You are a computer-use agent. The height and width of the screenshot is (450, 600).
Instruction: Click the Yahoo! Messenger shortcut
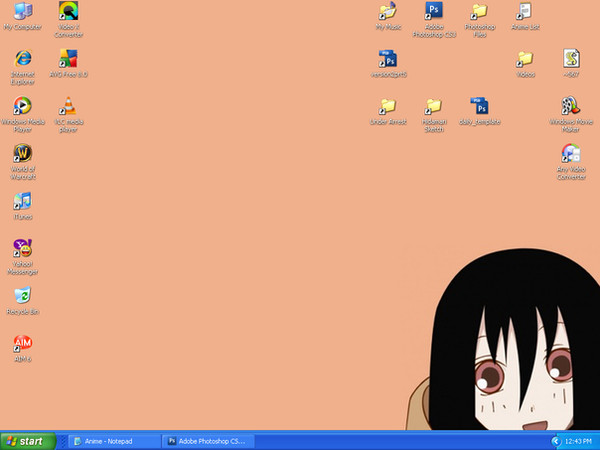pyautogui.click(x=22, y=248)
